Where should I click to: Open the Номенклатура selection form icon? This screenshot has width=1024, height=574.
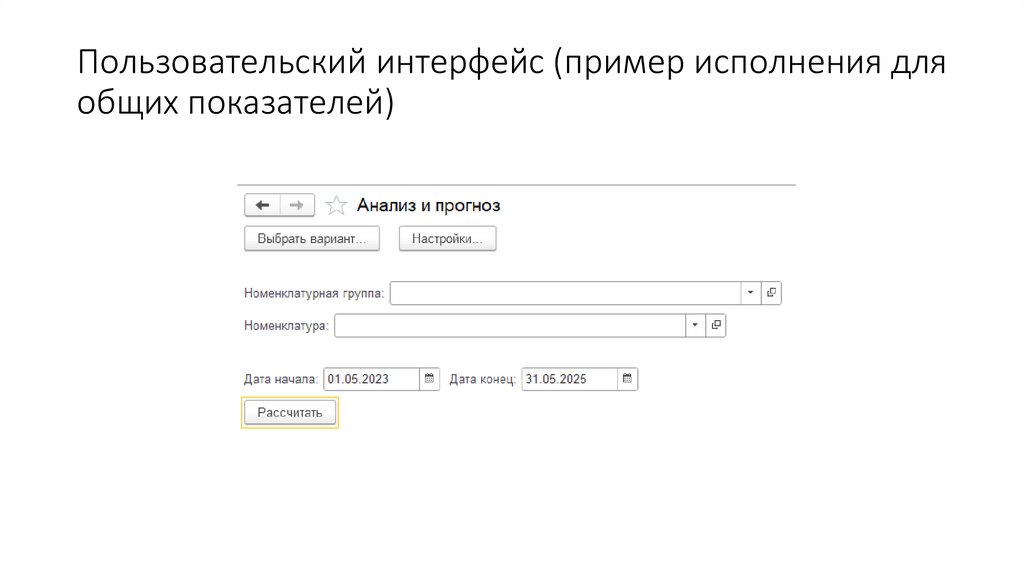(716, 326)
